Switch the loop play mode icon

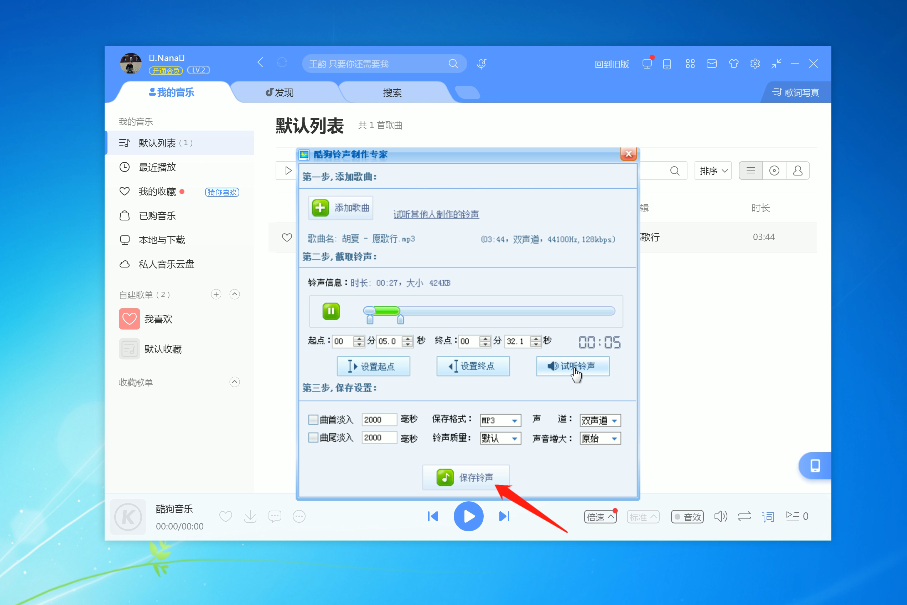[744, 517]
